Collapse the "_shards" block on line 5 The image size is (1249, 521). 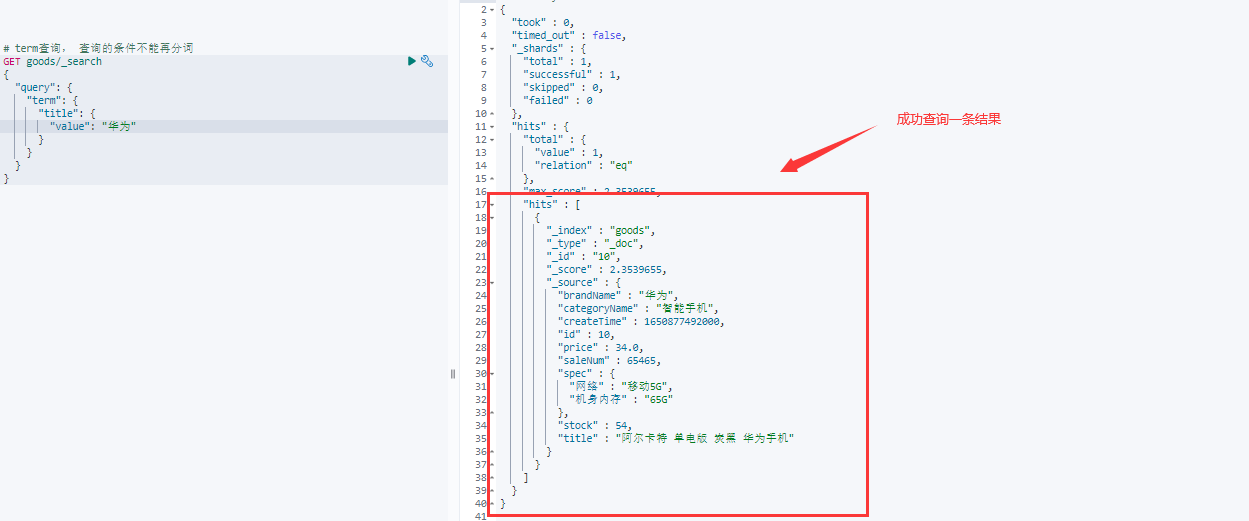tap(491, 48)
